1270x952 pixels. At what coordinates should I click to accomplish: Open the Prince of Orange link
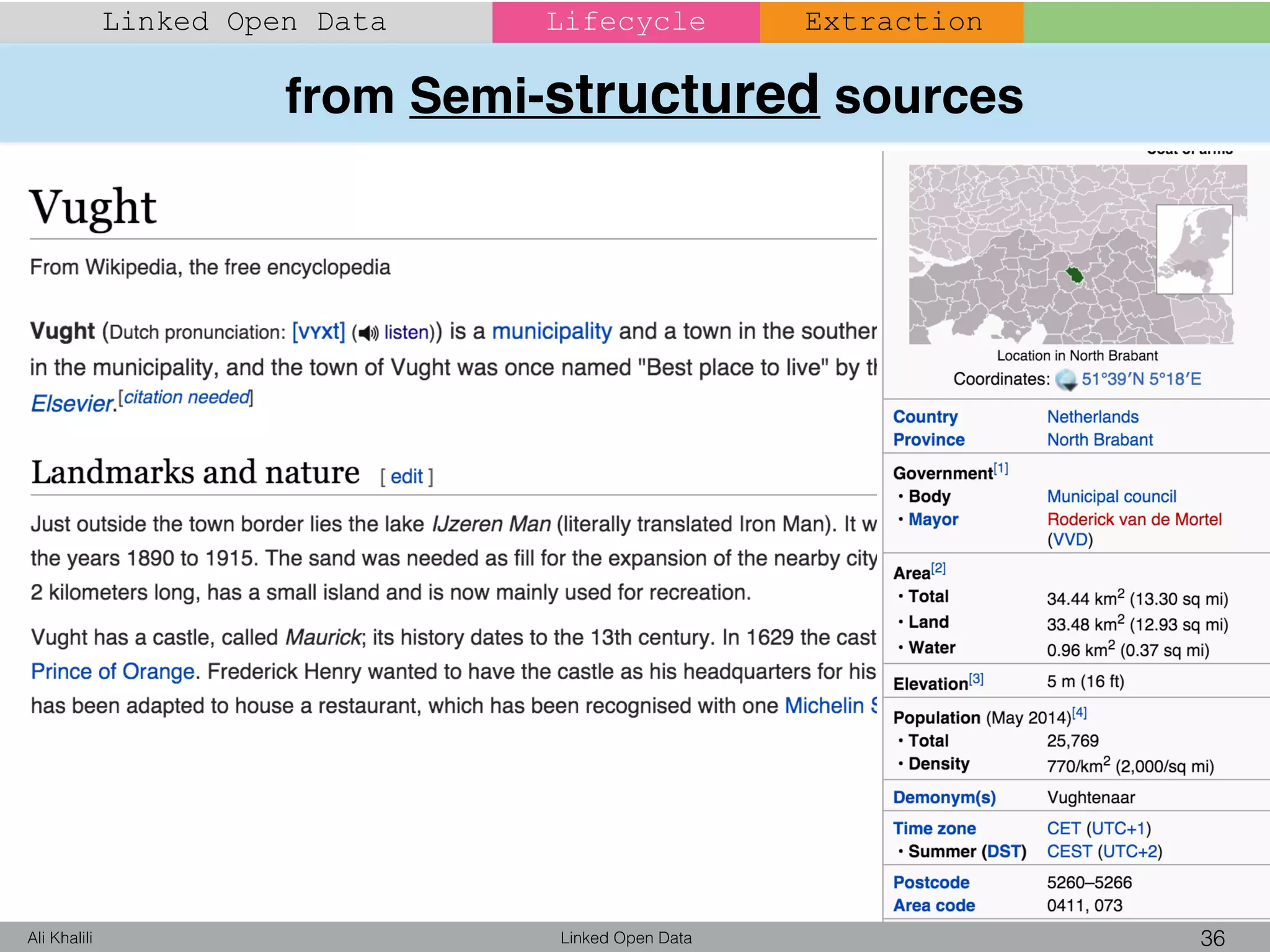coord(113,672)
